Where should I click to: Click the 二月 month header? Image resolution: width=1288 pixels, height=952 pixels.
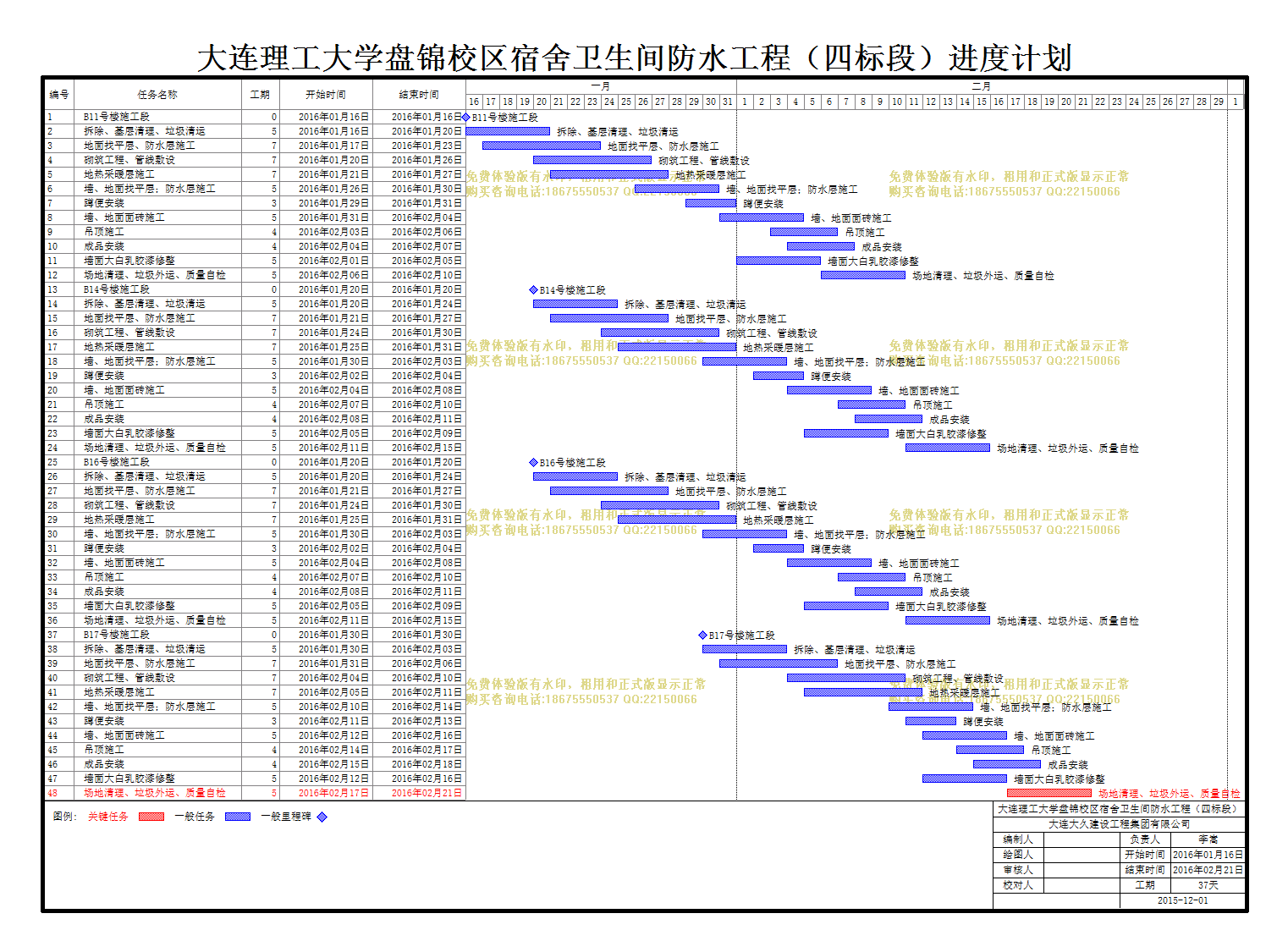(x=982, y=86)
